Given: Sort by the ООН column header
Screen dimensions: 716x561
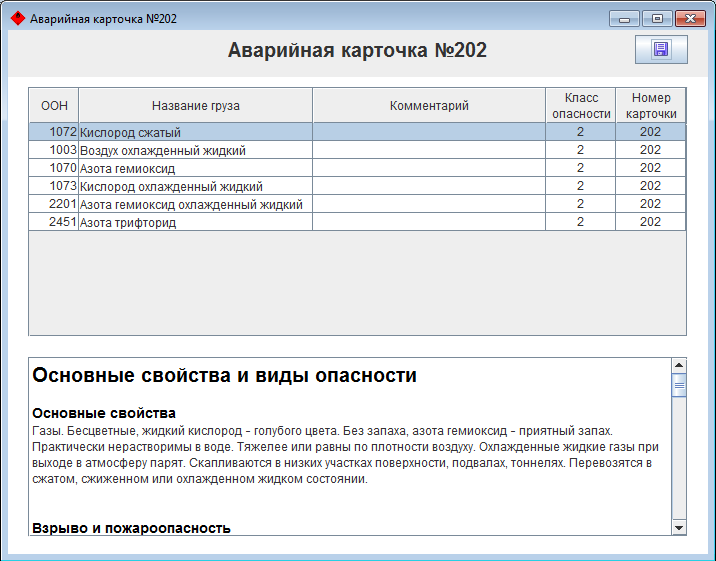Looking at the screenshot, I should click(x=54, y=105).
